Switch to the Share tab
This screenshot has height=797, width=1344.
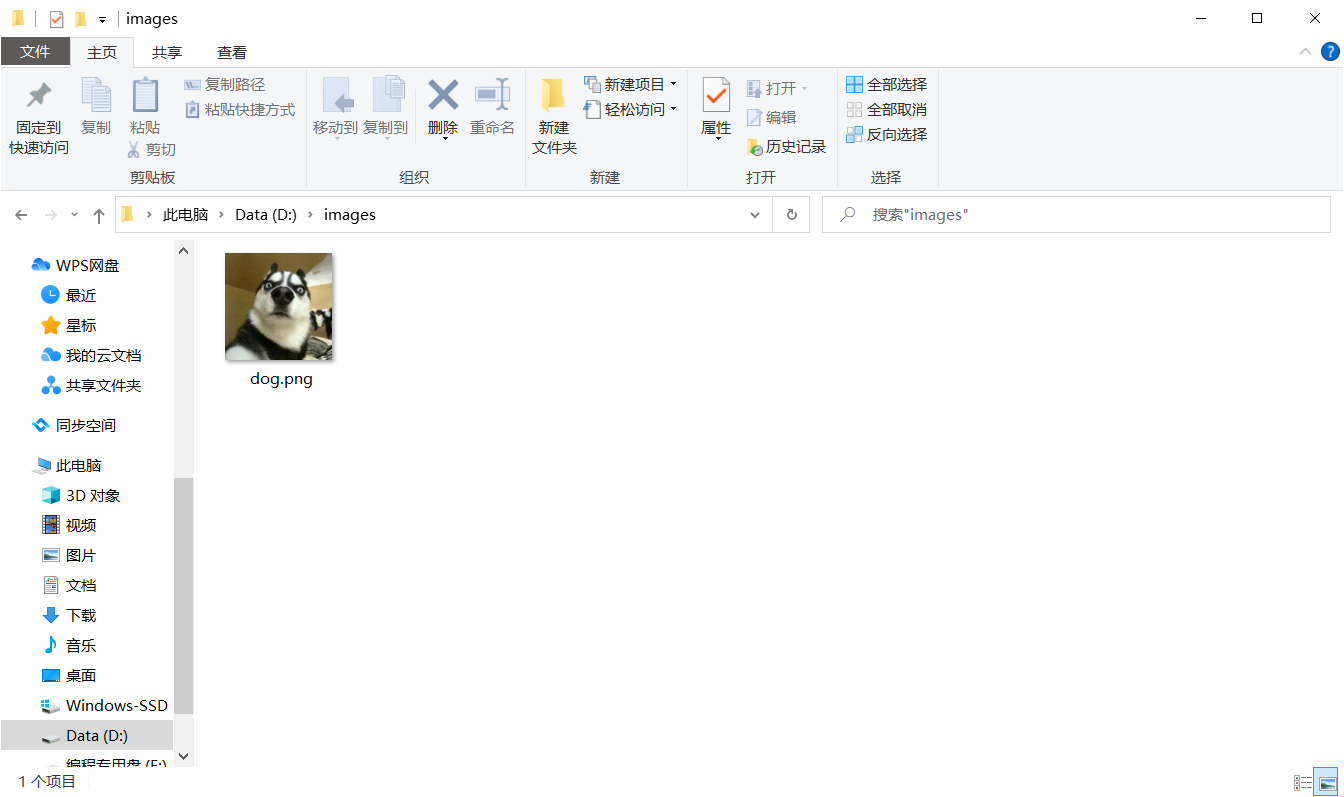167,52
